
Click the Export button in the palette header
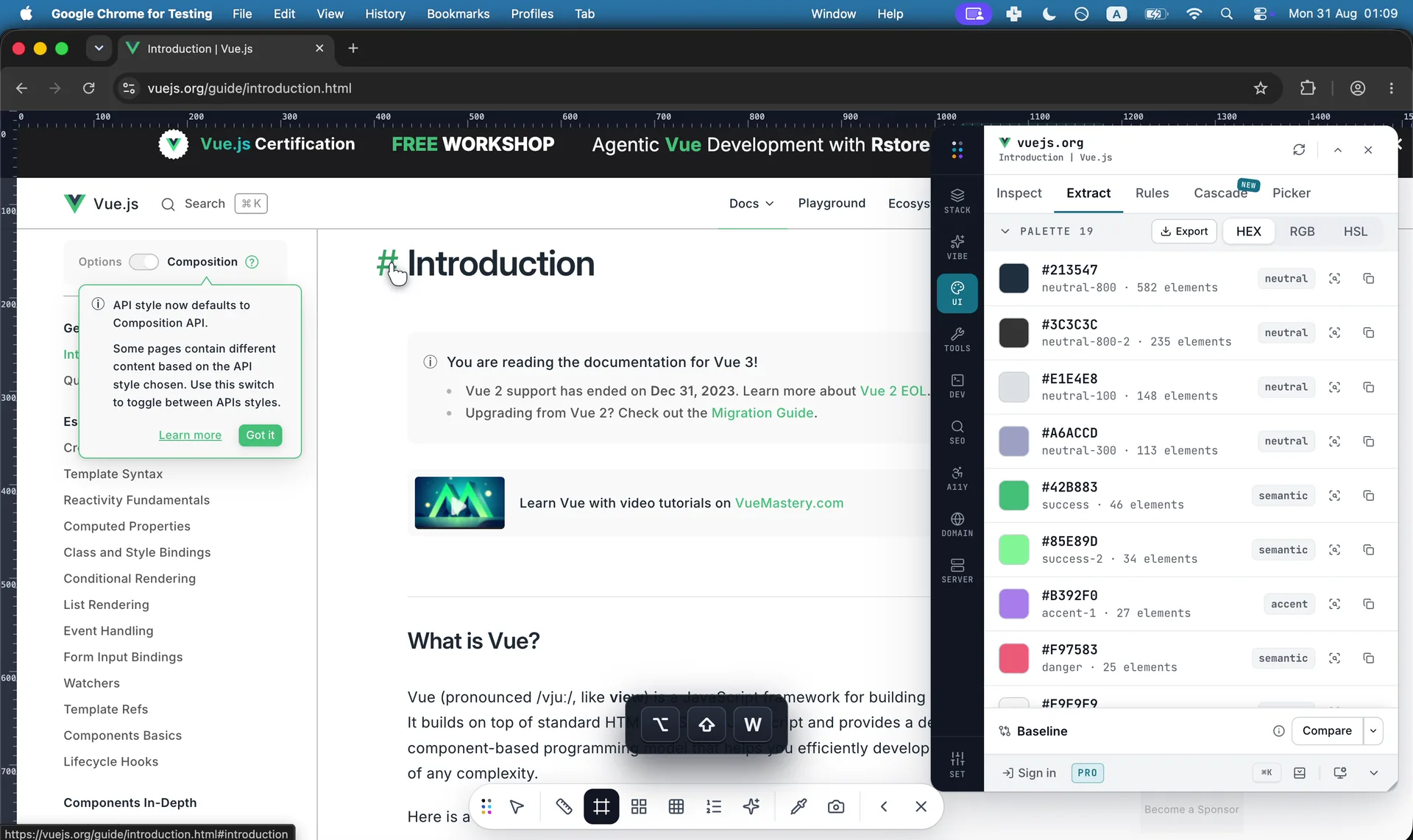tap(1184, 232)
